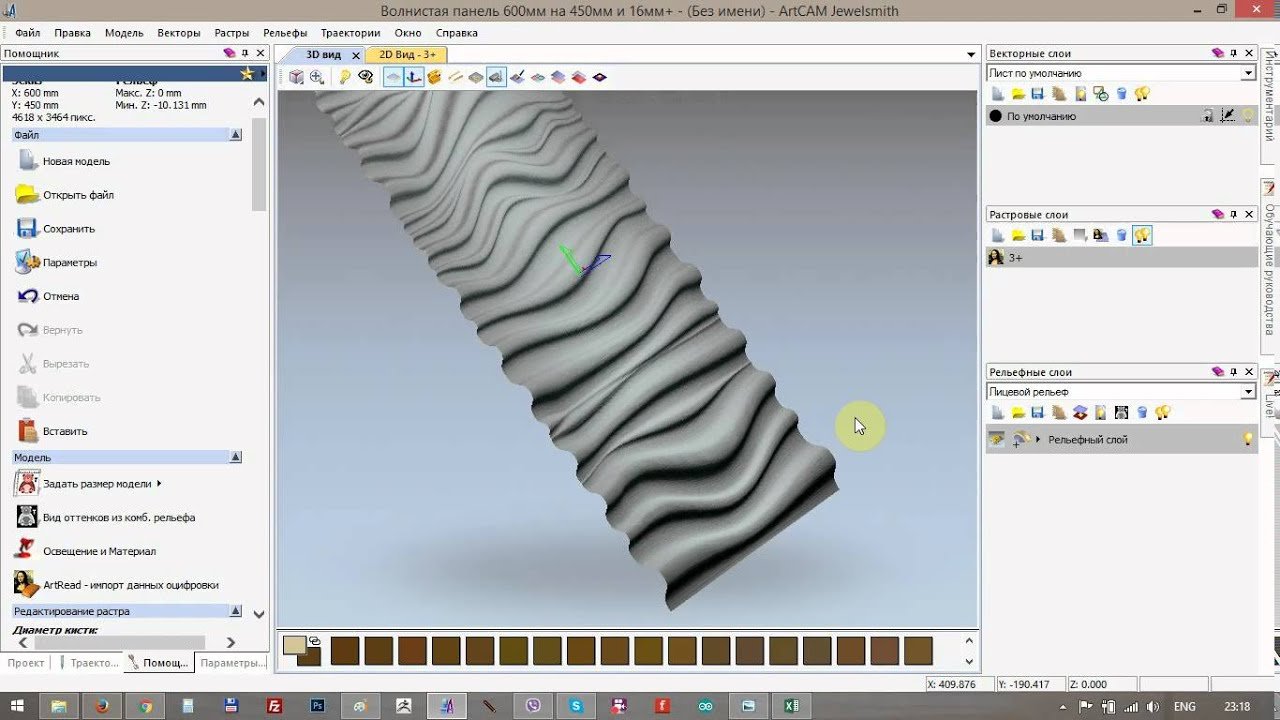The image size is (1280, 720).
Task: Collapse the Файл section in assistant panel
Action: 236,134
